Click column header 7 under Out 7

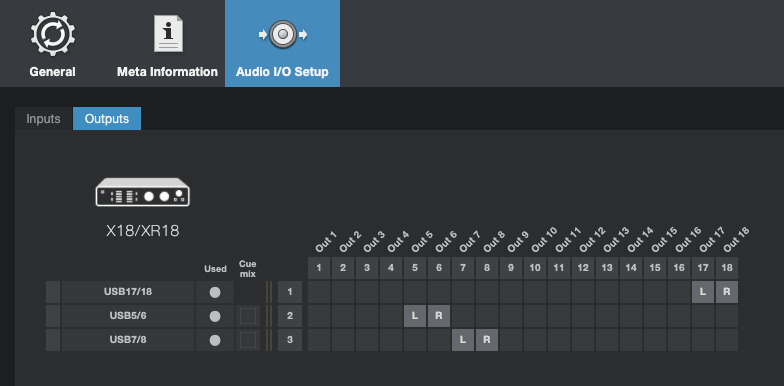[x=463, y=268]
